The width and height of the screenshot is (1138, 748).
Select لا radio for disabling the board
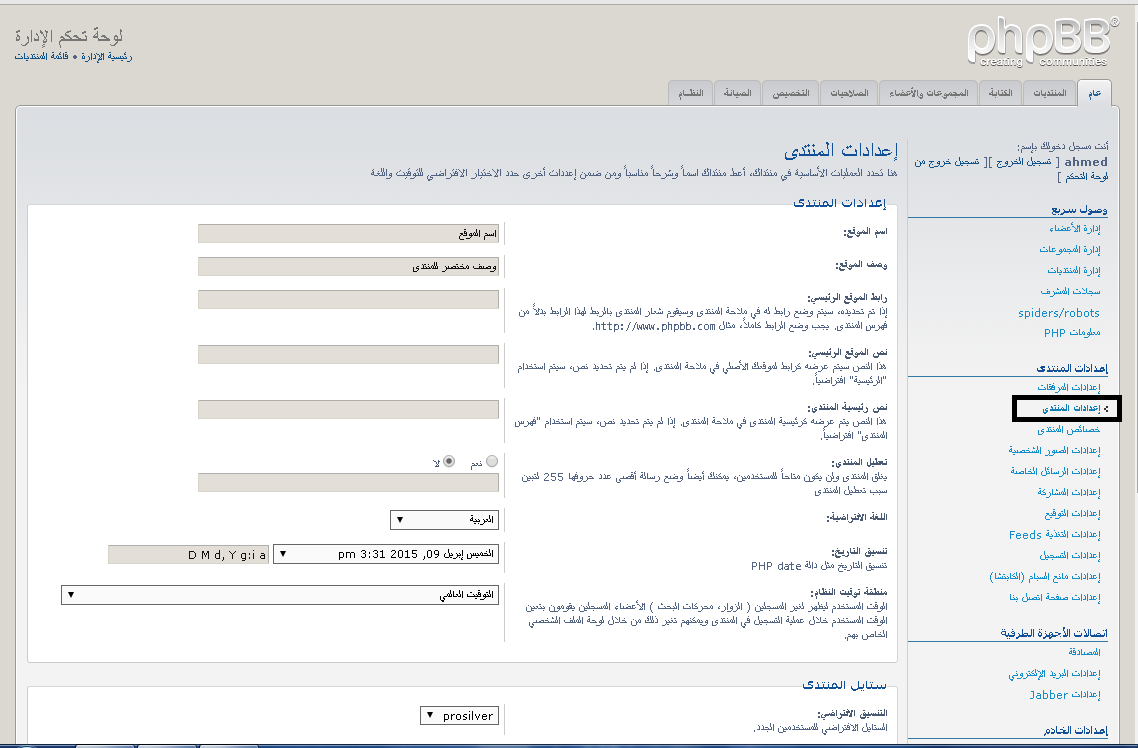pyautogui.click(x=449, y=461)
